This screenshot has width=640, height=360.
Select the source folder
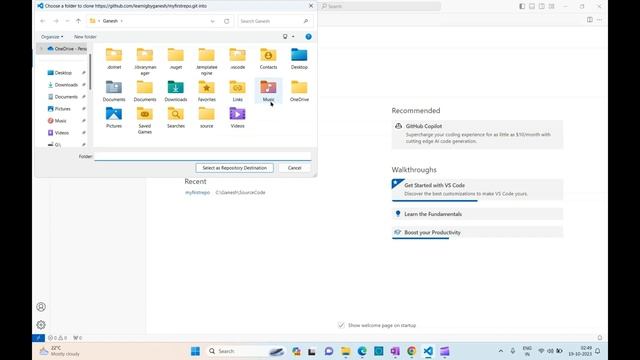pyautogui.click(x=207, y=118)
